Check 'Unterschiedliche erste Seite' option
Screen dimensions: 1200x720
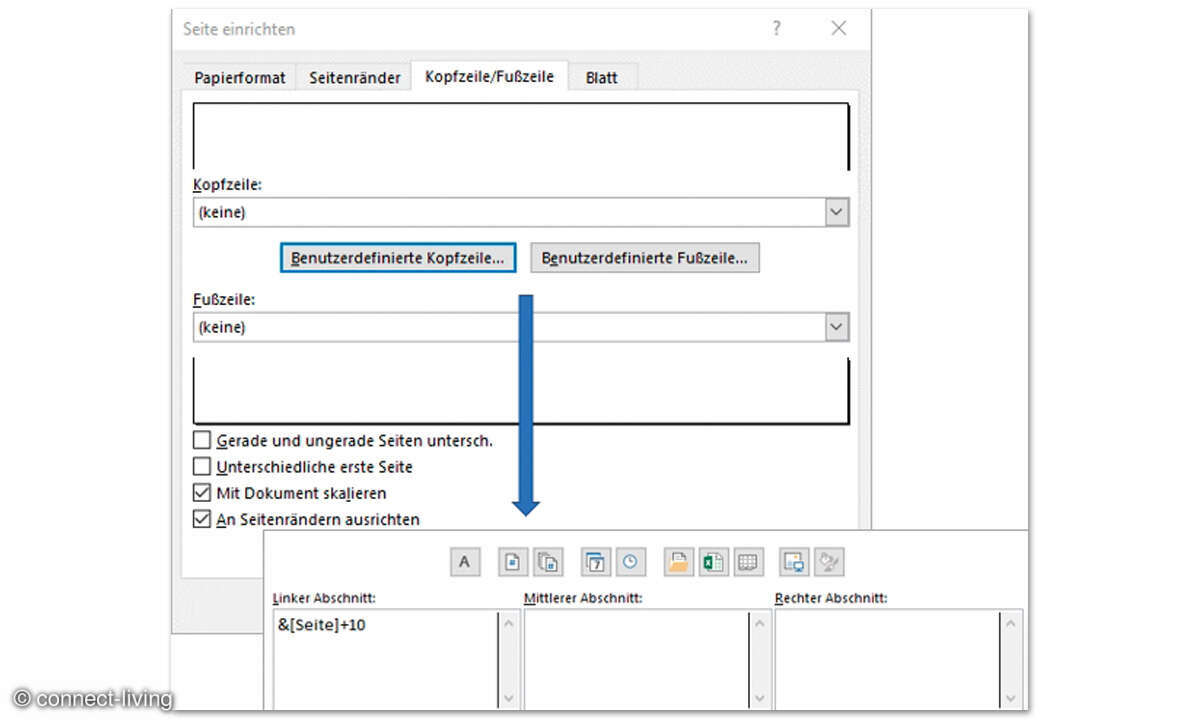203,467
